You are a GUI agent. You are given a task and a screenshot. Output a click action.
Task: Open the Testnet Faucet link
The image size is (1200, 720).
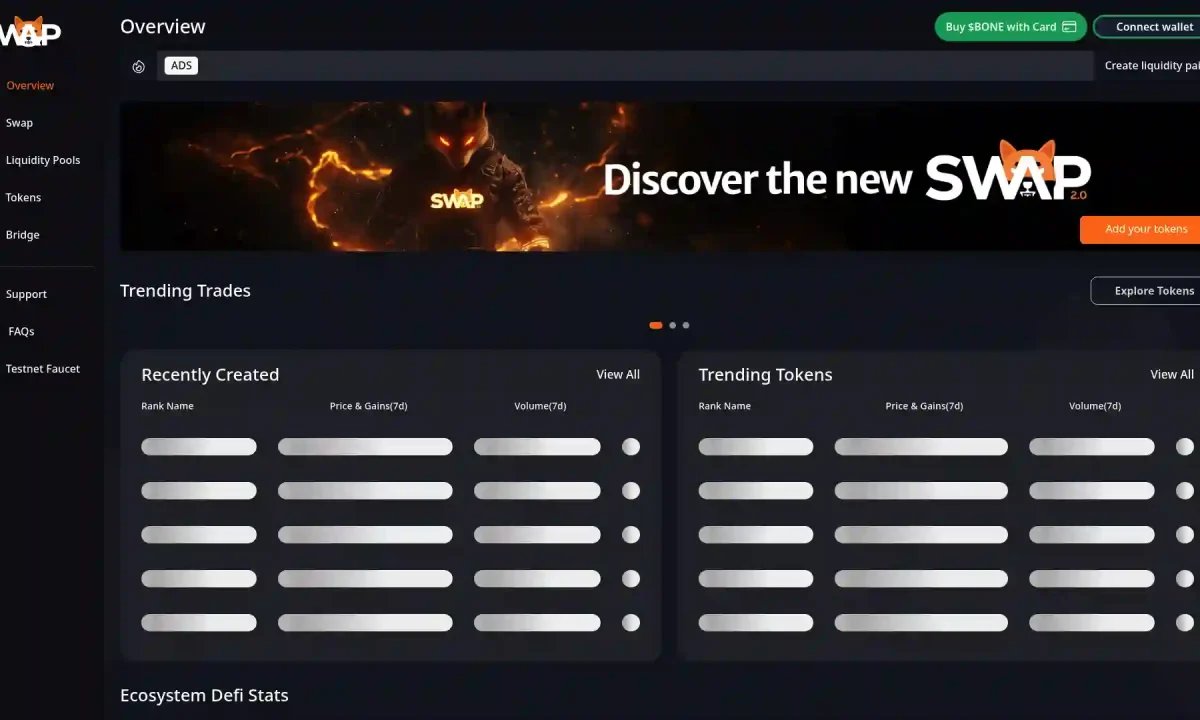tap(43, 369)
